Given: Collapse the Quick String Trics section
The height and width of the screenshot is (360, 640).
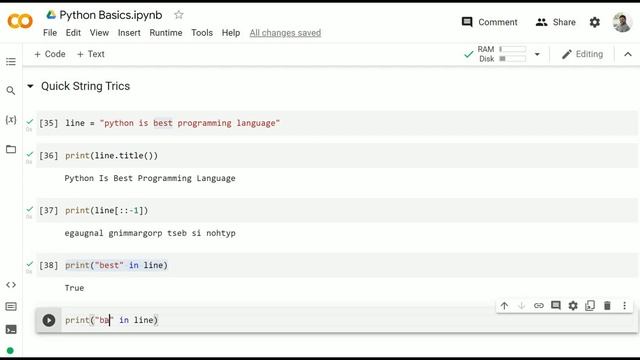Looking at the screenshot, I should [30, 86].
